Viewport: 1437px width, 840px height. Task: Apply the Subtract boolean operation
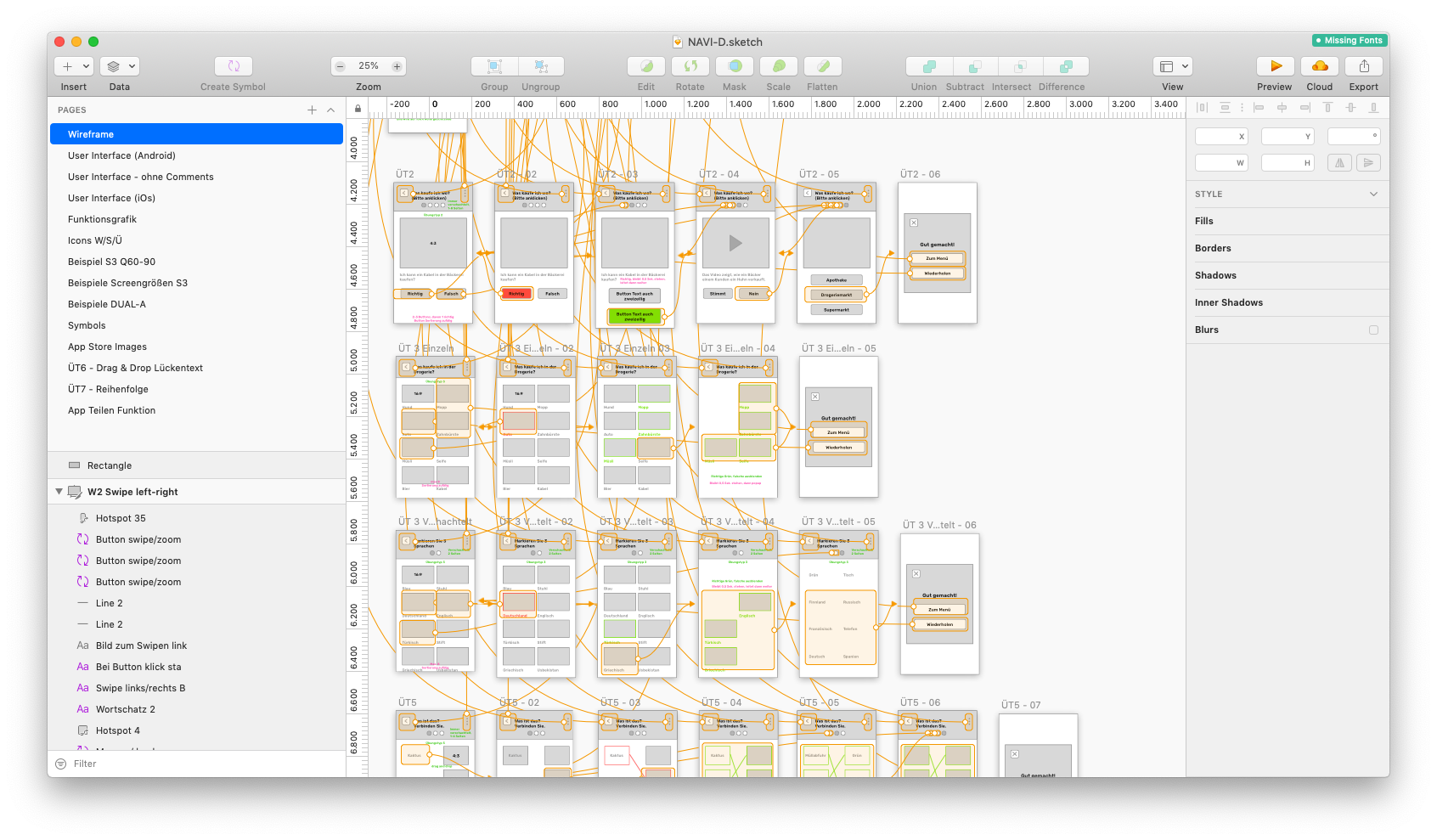pos(975,66)
